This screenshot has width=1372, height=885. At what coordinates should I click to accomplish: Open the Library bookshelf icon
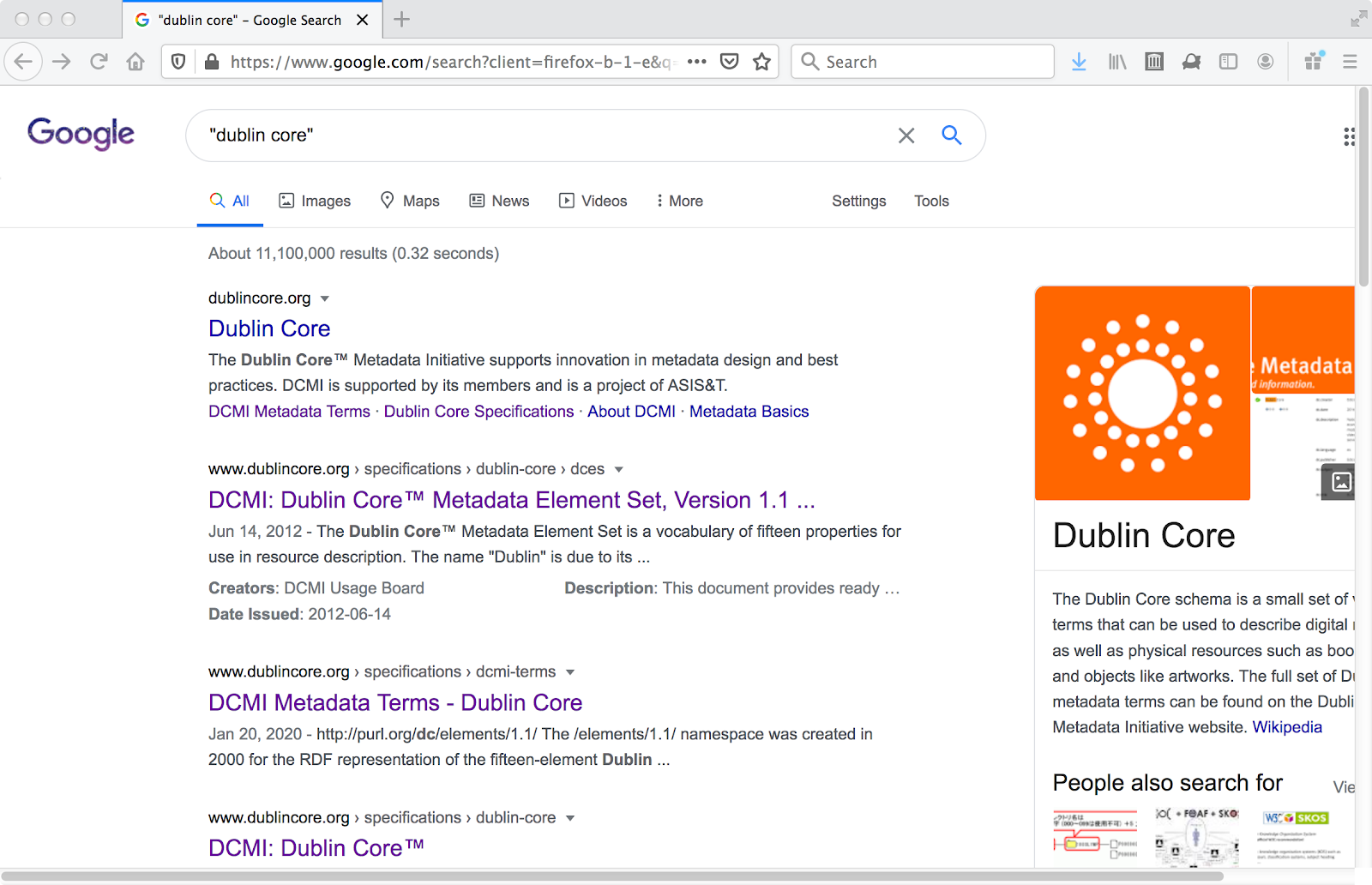1116,62
